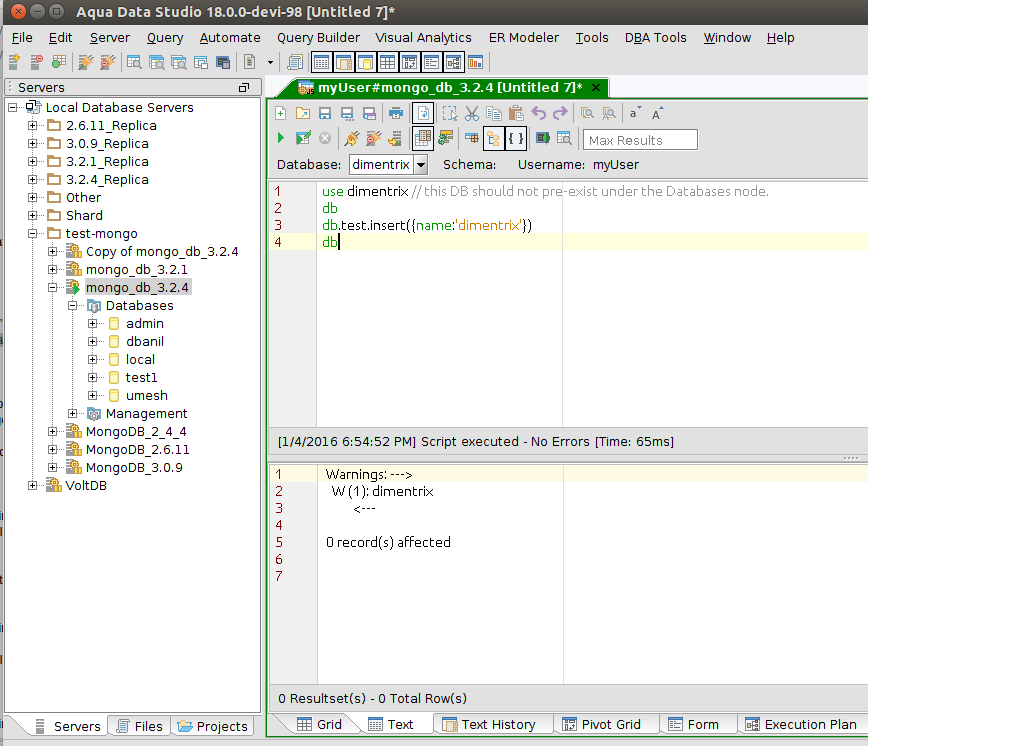Screen dimensions: 1016x746
Task: Click the select-region dashed rectangle icon
Action: 450,113
